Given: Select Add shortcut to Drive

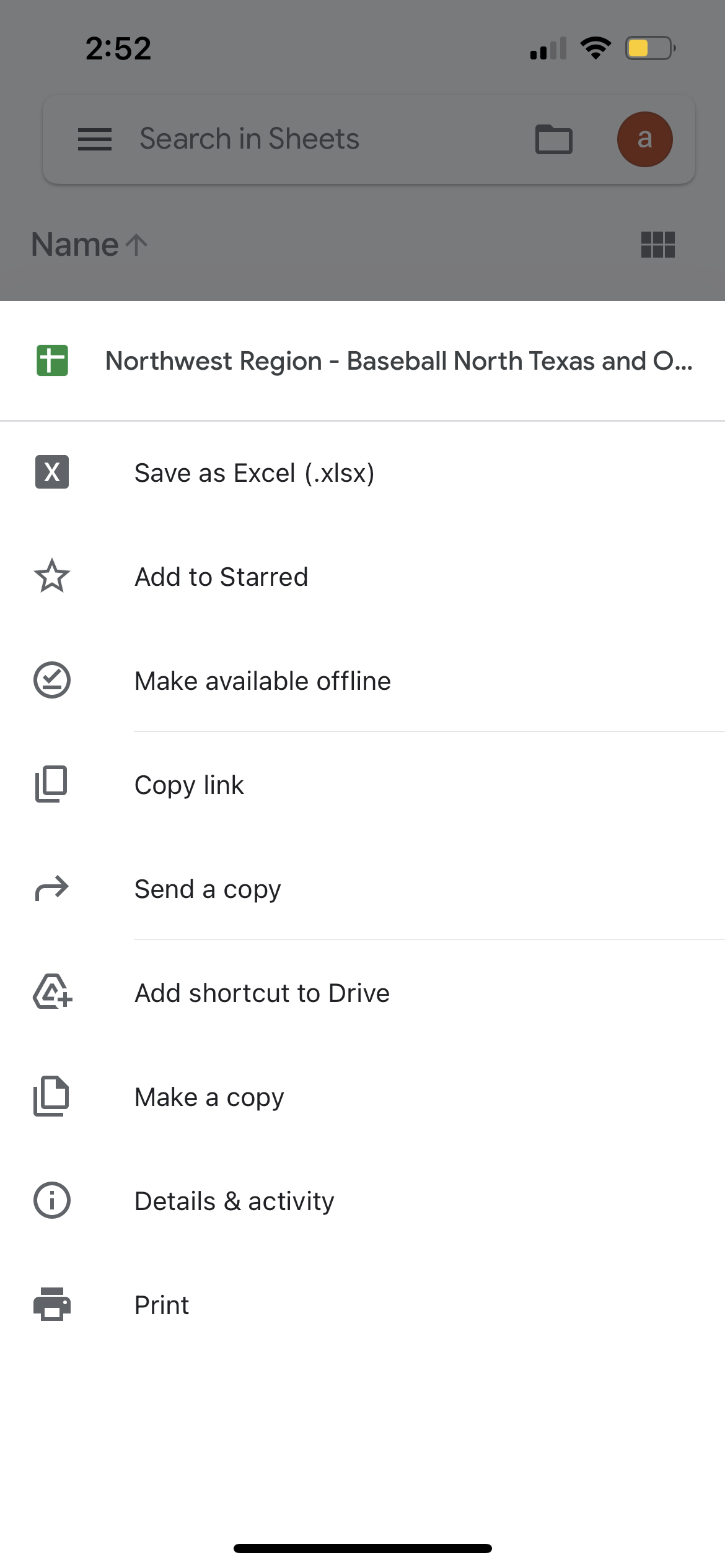Looking at the screenshot, I should (262, 993).
